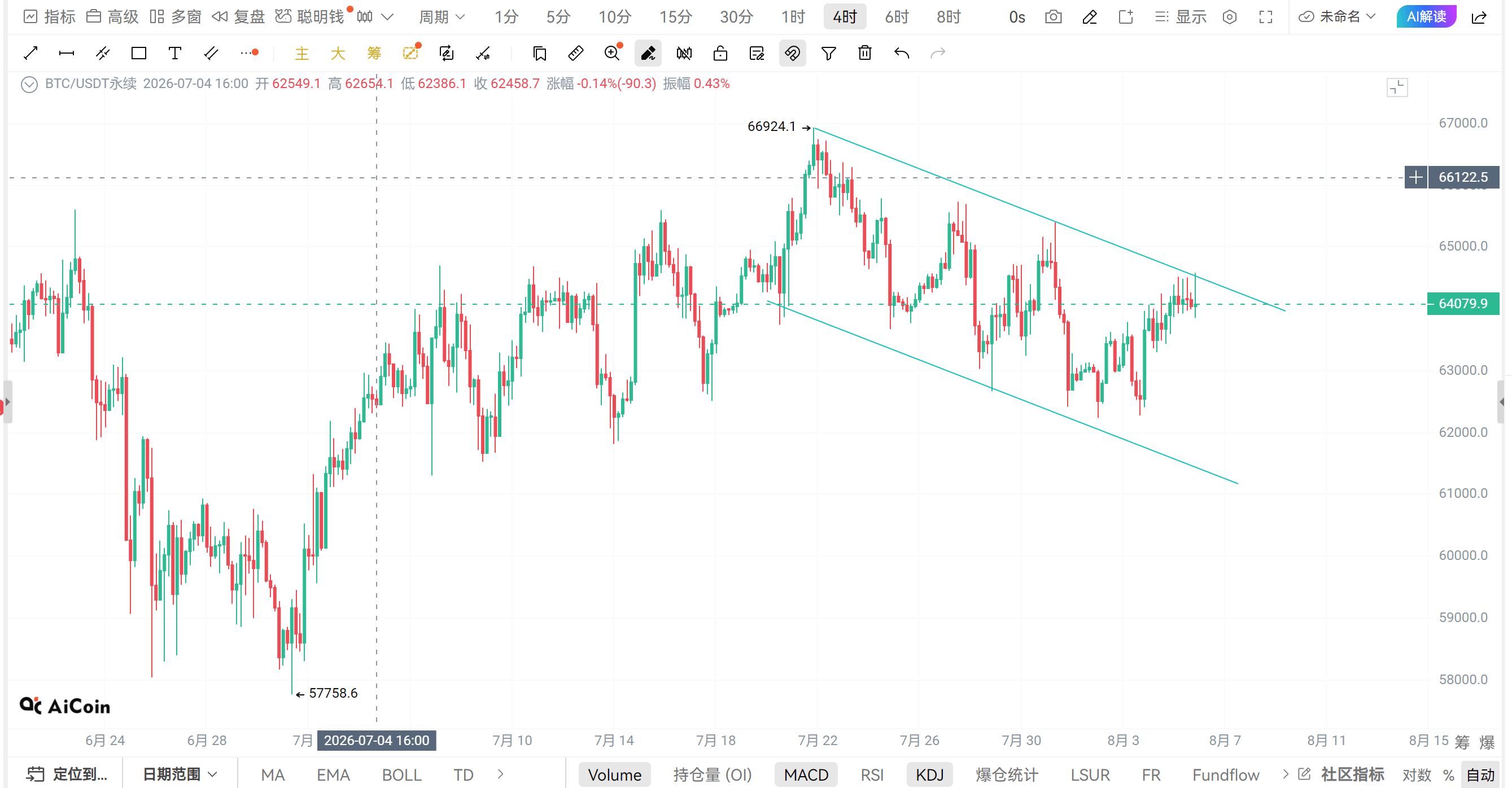Expand the right side panel handle
Image resolution: width=1512 pixels, height=788 pixels.
[1502, 402]
